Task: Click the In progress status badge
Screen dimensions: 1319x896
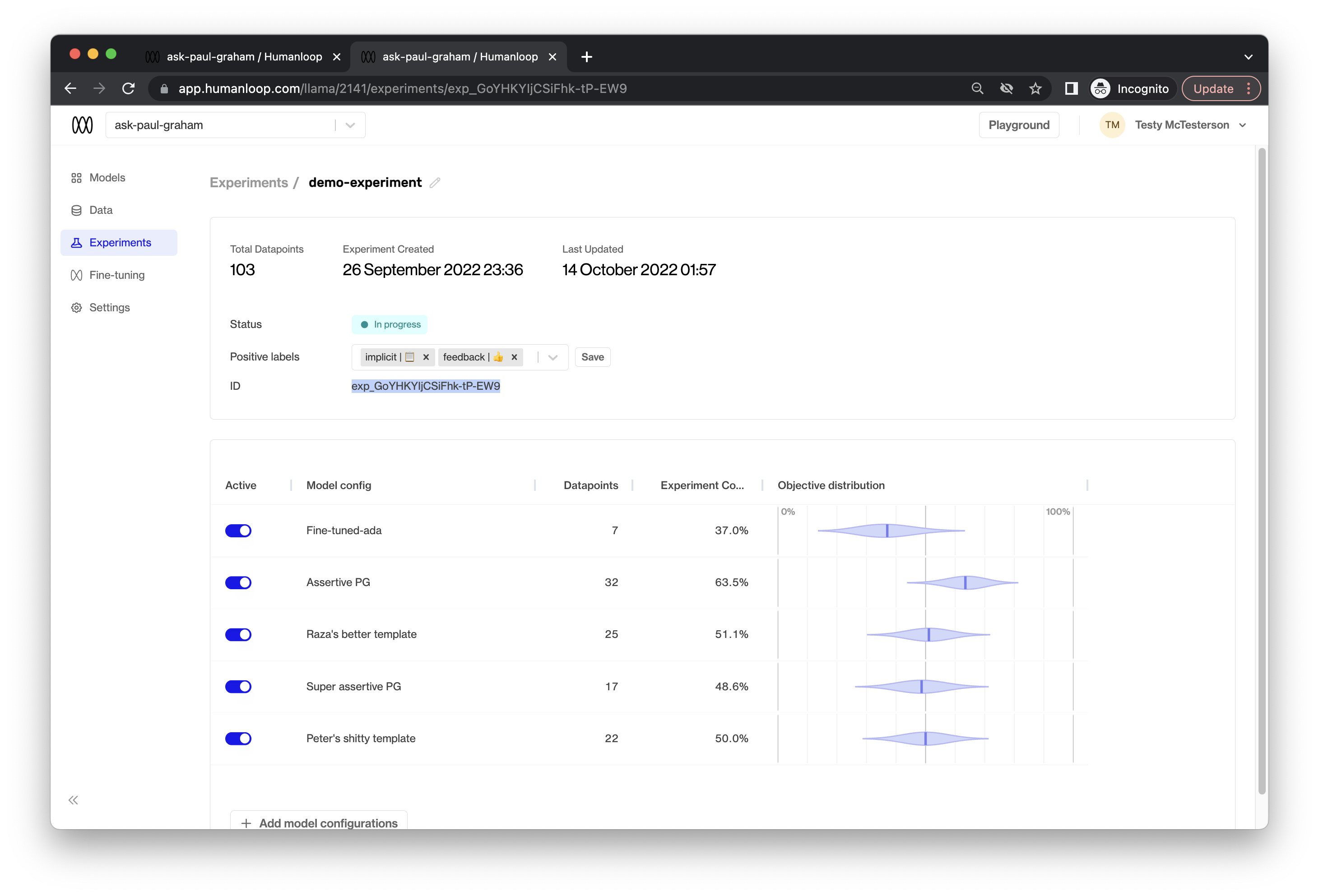Action: pos(390,324)
